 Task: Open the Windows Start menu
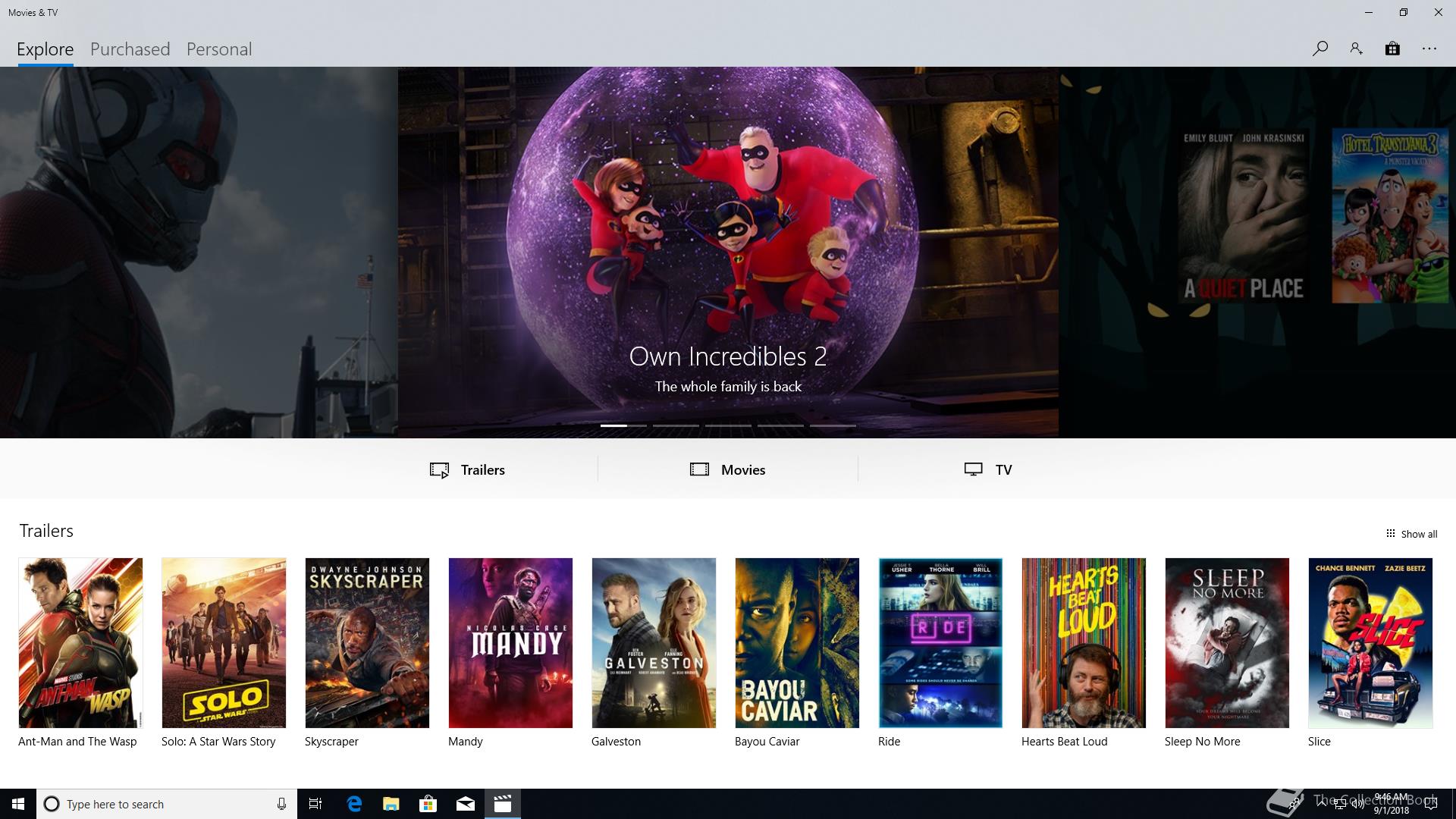pos(18,804)
